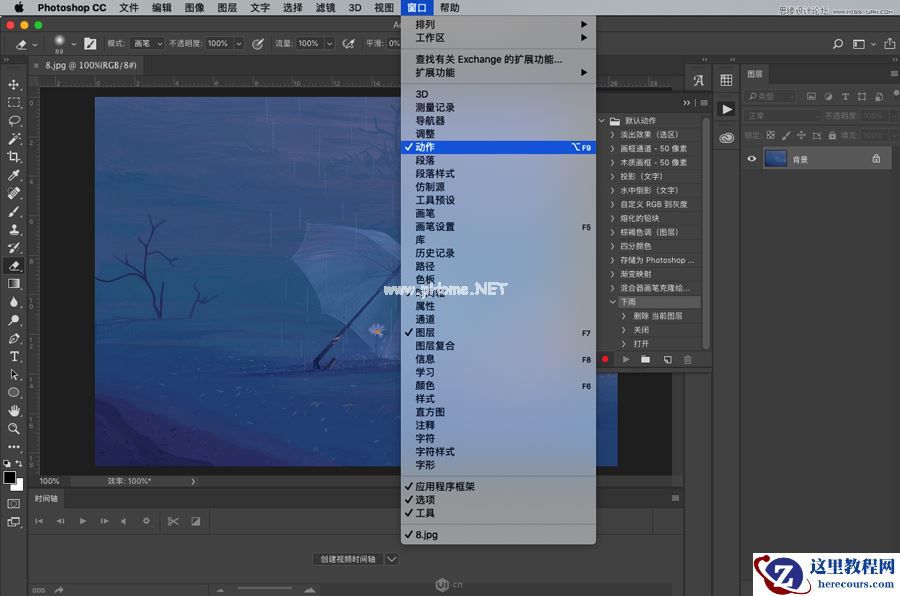Click the background color swatch
900x596 pixels.
coord(20,486)
